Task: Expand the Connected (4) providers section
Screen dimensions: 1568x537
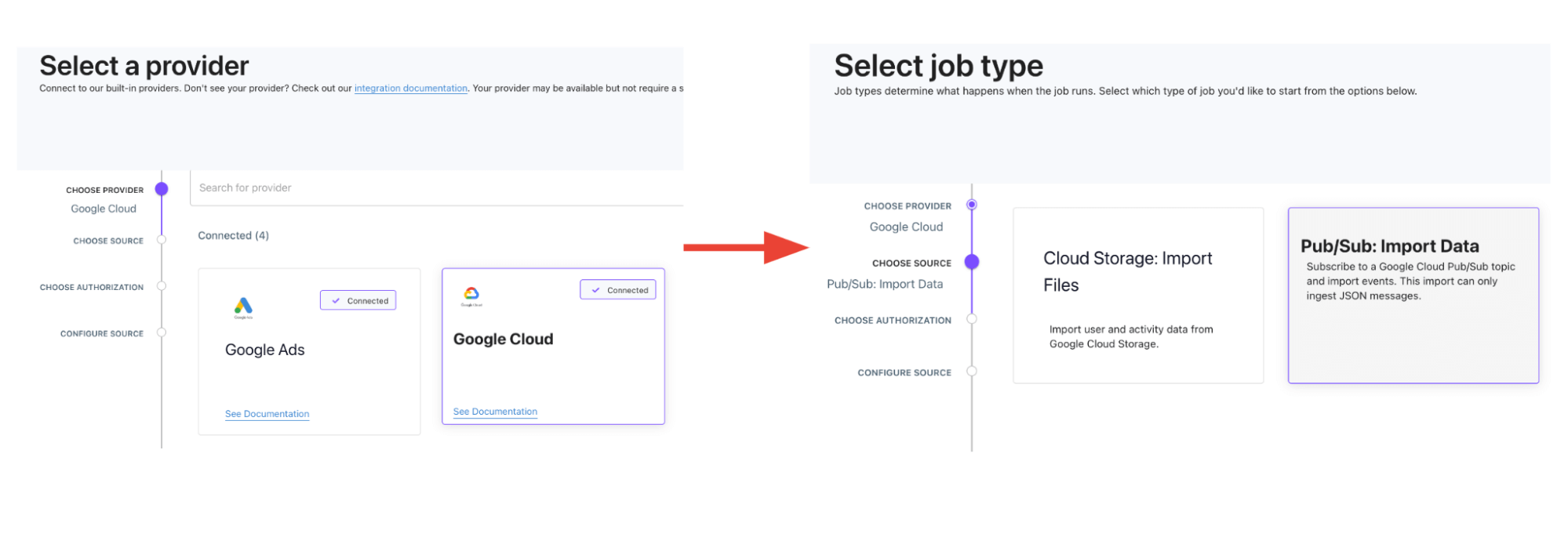Action: [232, 235]
